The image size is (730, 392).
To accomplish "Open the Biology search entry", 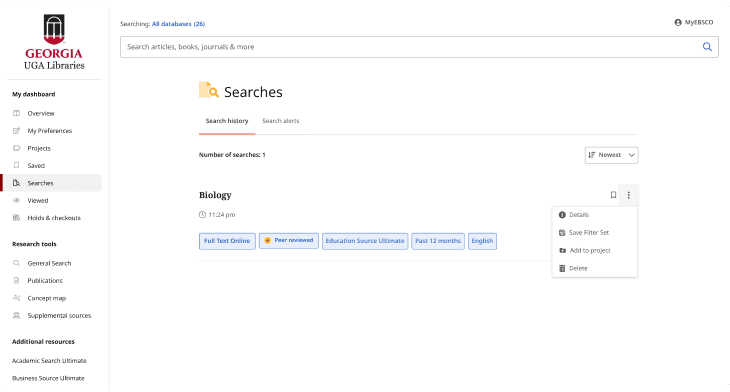I will pos(215,195).
